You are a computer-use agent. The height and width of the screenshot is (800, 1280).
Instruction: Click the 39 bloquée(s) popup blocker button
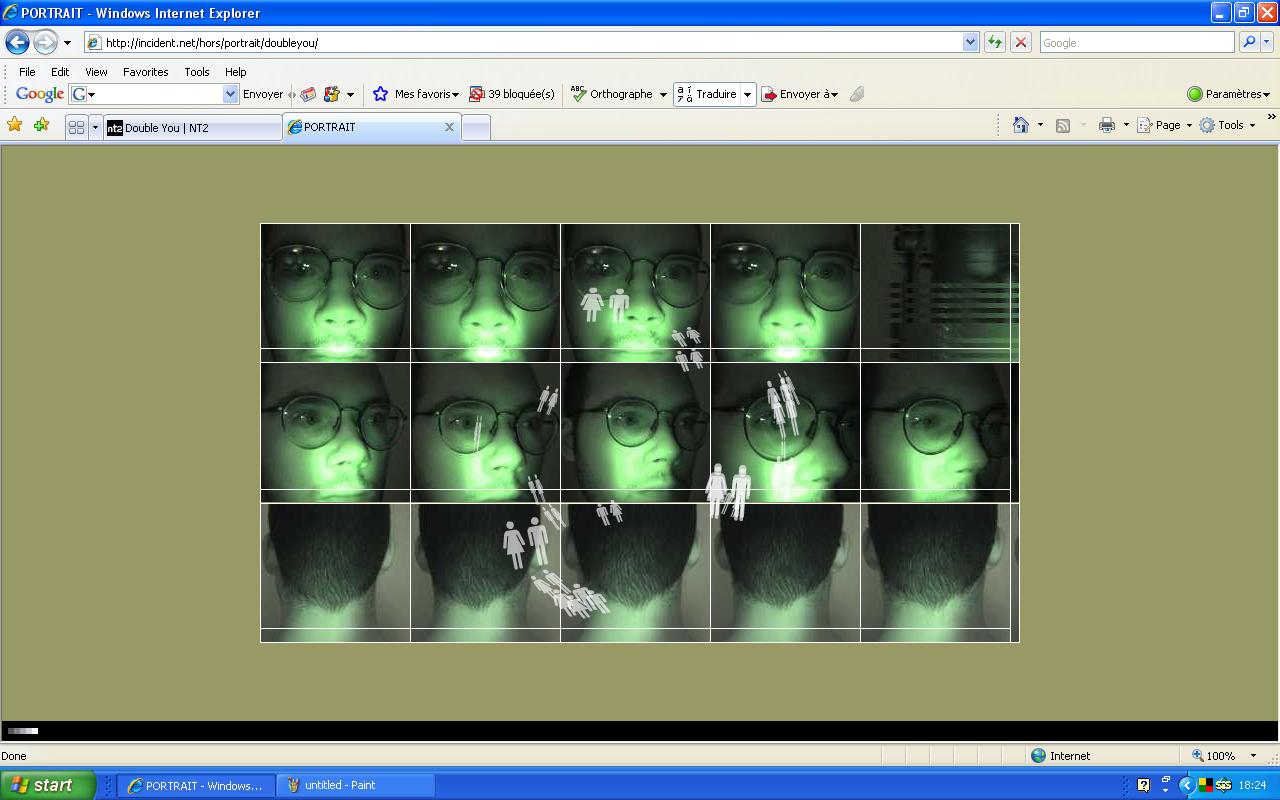pos(512,94)
